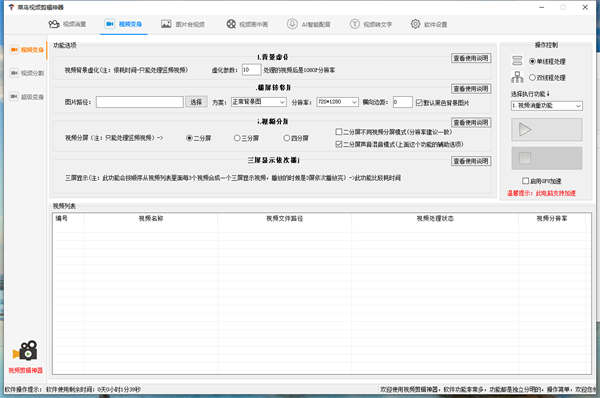Click the 视频名称 column header

click(x=151, y=218)
